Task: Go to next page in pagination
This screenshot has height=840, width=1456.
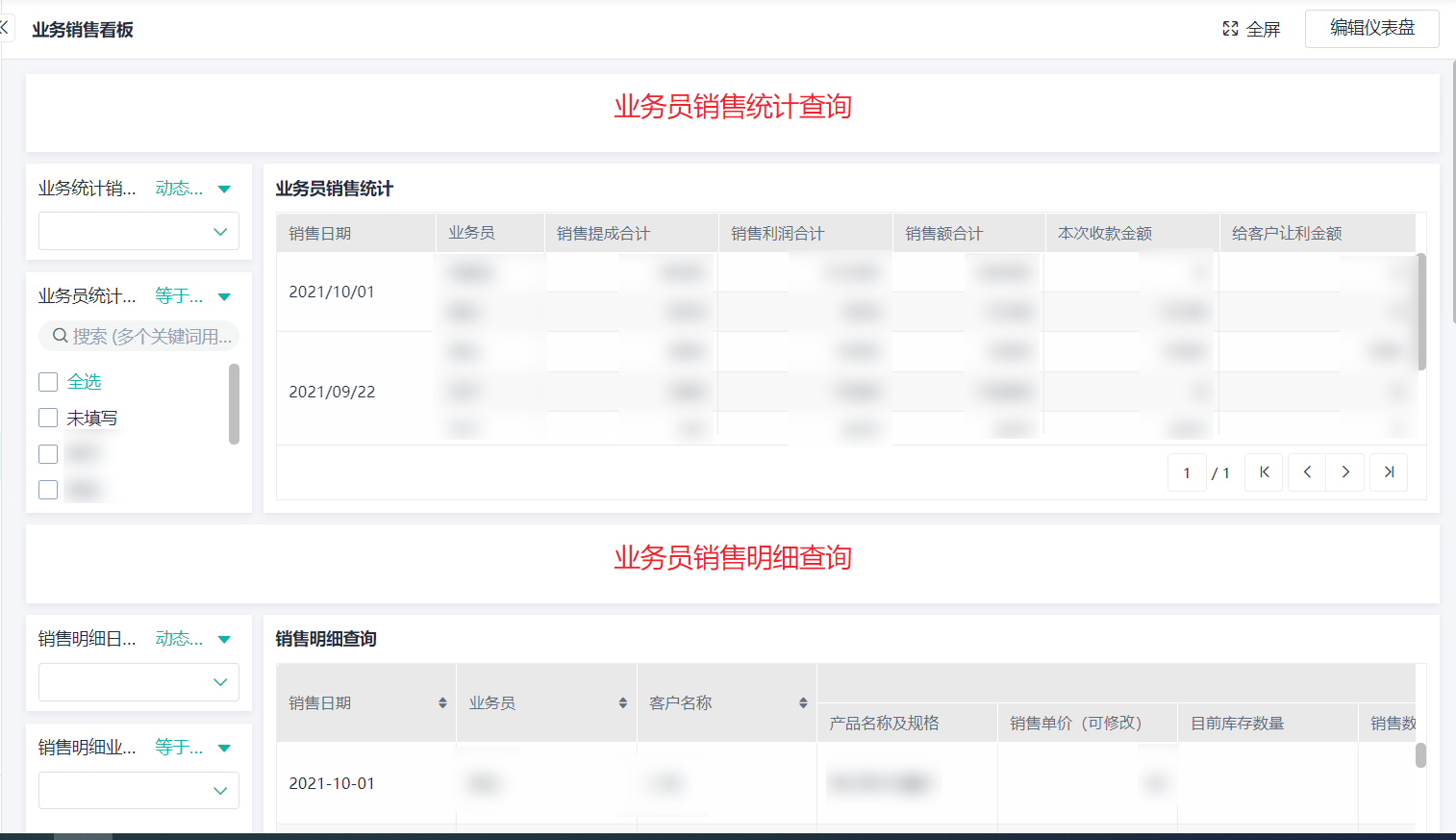Action: click(x=1345, y=472)
